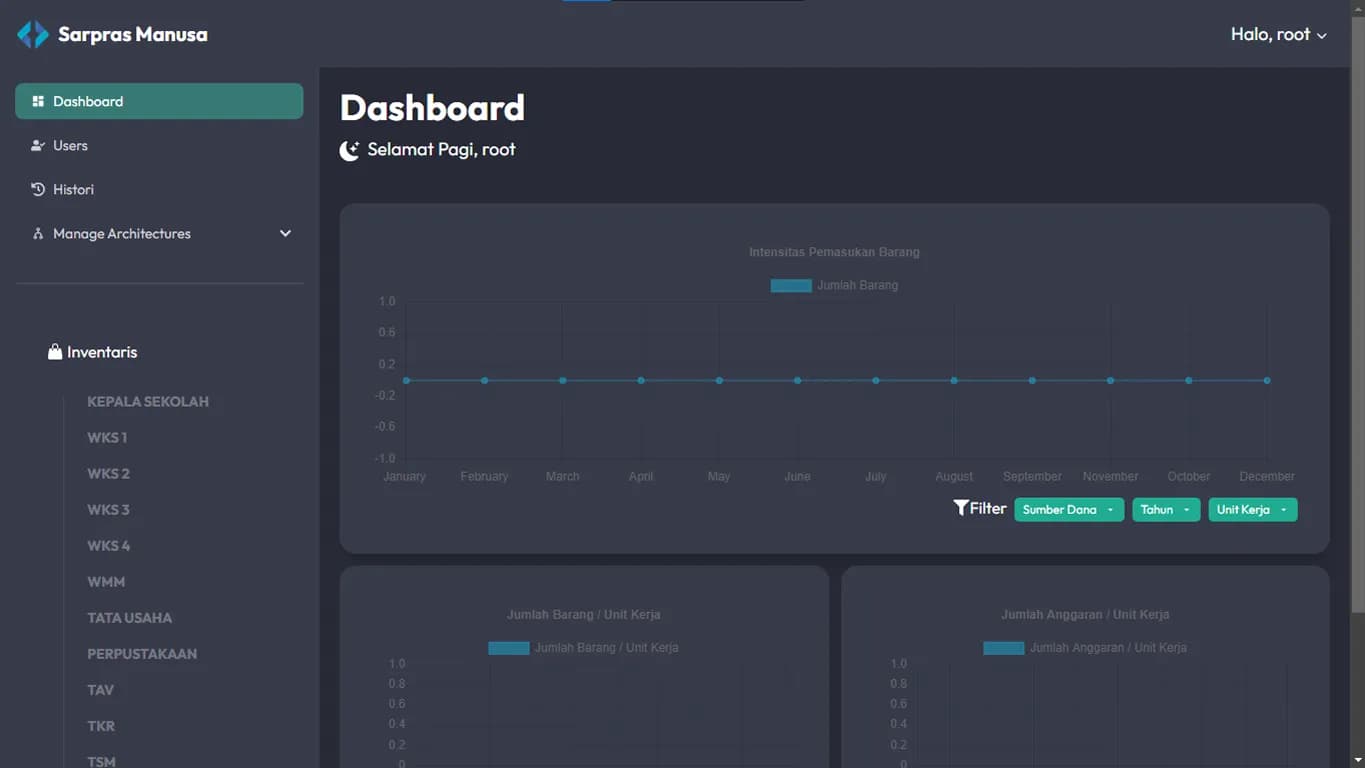
Task: Click the funnel Filter icon
Action: pos(961,508)
